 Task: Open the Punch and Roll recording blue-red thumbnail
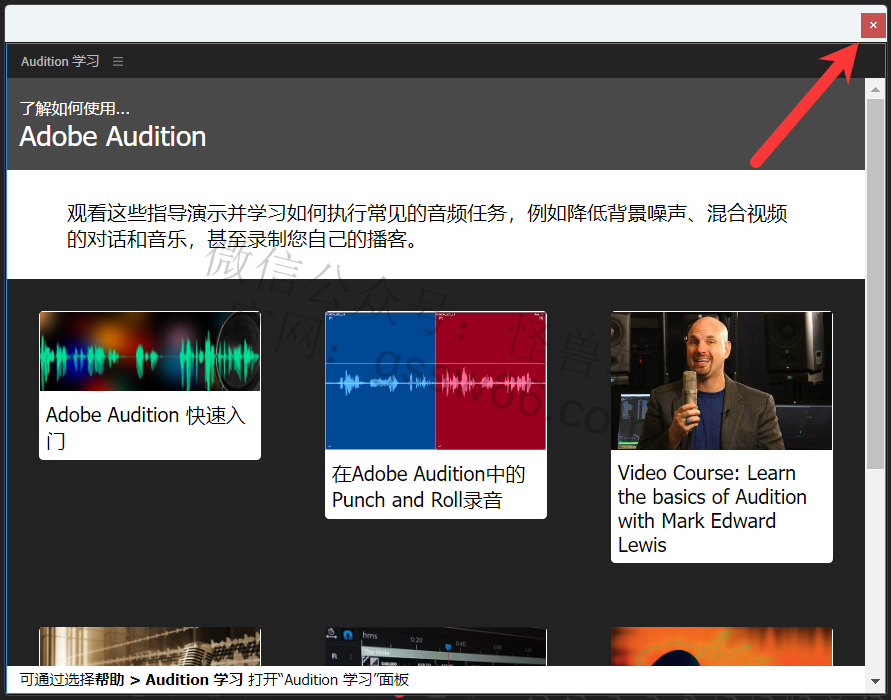point(436,380)
